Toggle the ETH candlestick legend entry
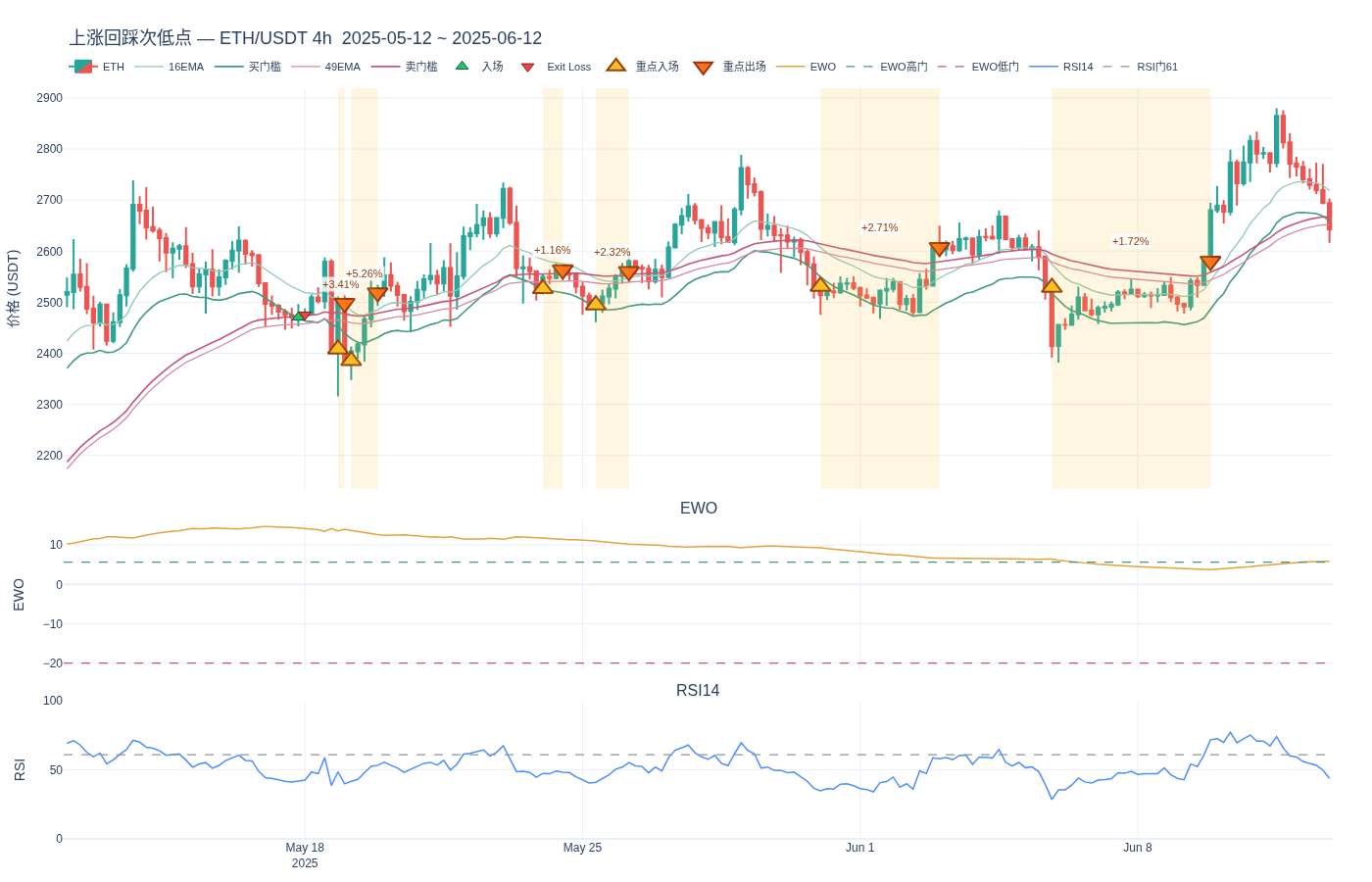This screenshot has width=1372, height=882. 97,67
